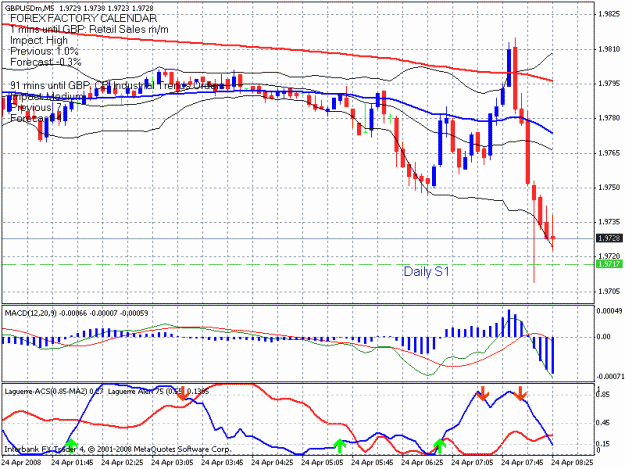Click the 1.9750 price axis label
Image resolution: width=625 pixels, height=469 pixels.
(609, 187)
